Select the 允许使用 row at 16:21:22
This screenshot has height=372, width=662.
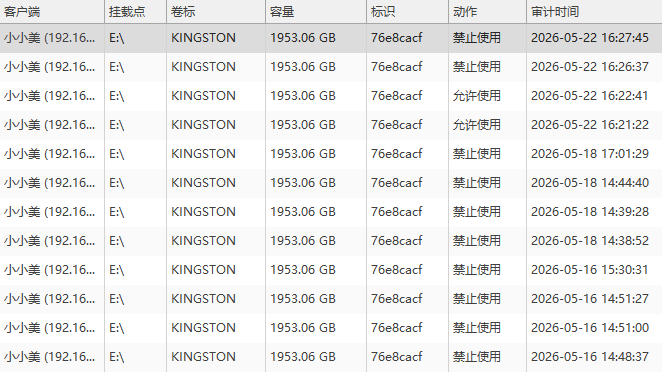click(331, 125)
